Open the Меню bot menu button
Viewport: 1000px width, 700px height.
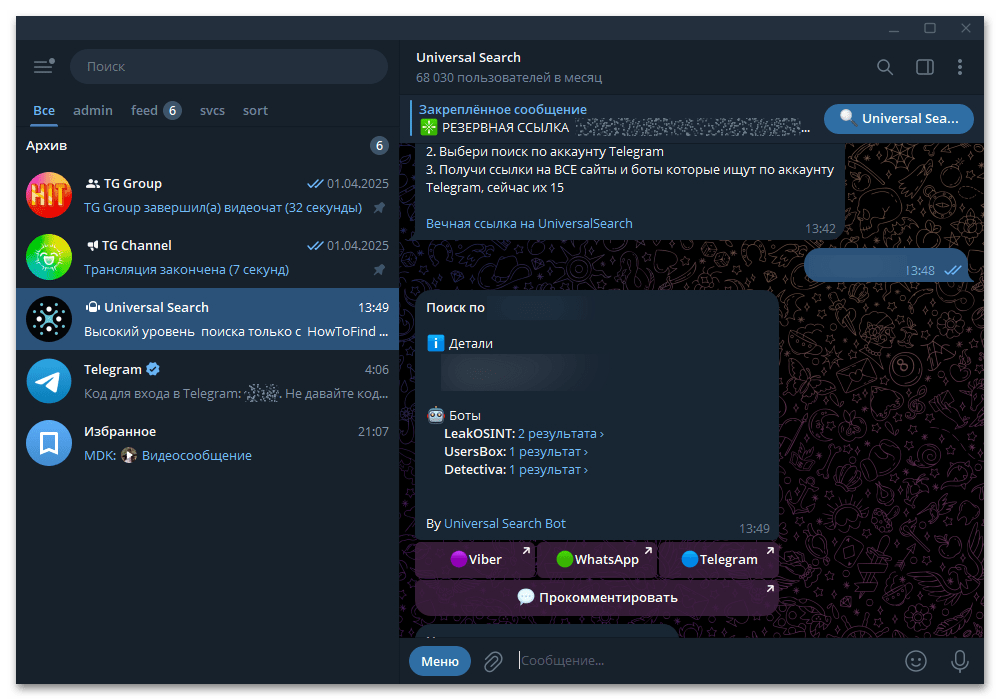click(440, 661)
